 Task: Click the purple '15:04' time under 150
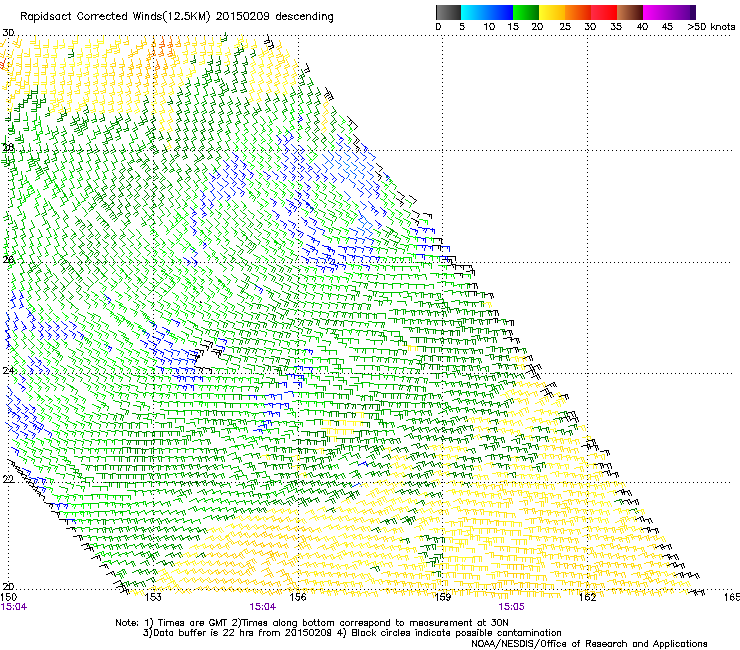click(x=14, y=607)
